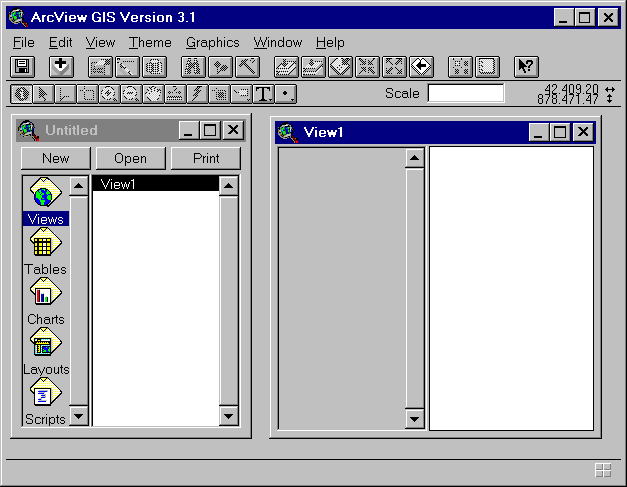Click up arrow of document-type icon scrollbar
This screenshot has width=627, height=487.
click(79, 186)
